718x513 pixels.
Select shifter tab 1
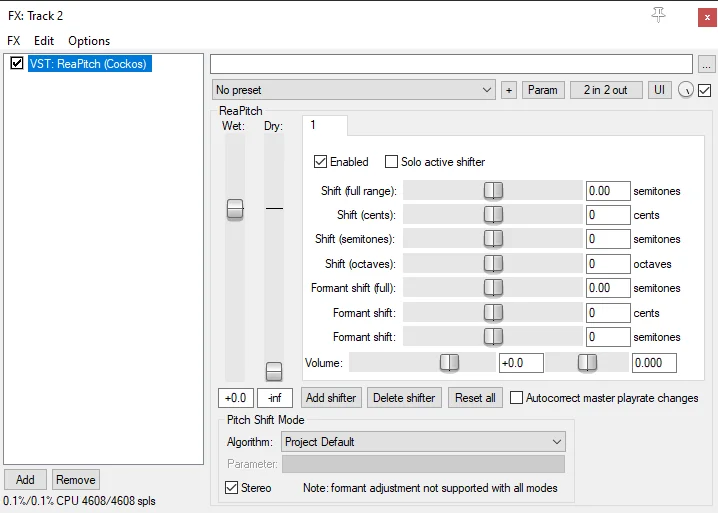tap(324, 125)
